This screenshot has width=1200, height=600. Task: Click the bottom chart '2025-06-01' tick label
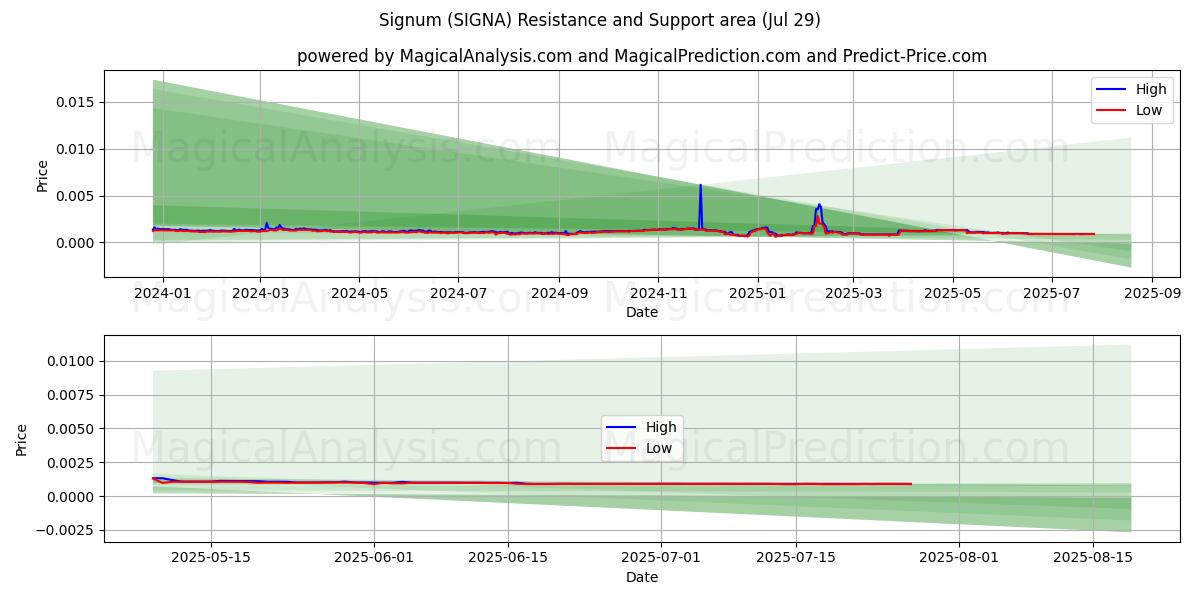click(x=374, y=559)
